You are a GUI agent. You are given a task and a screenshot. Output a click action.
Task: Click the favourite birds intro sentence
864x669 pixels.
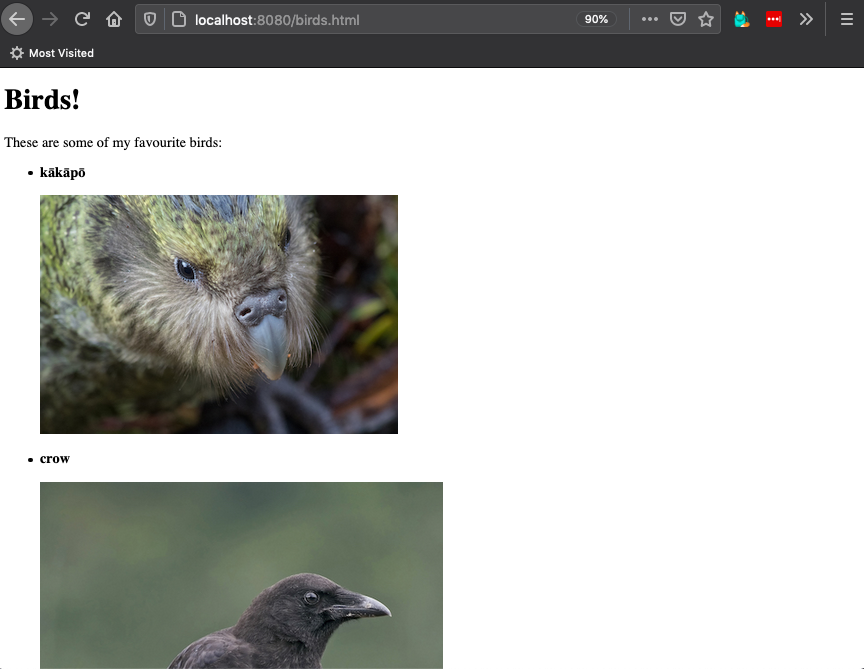pyautogui.click(x=113, y=142)
